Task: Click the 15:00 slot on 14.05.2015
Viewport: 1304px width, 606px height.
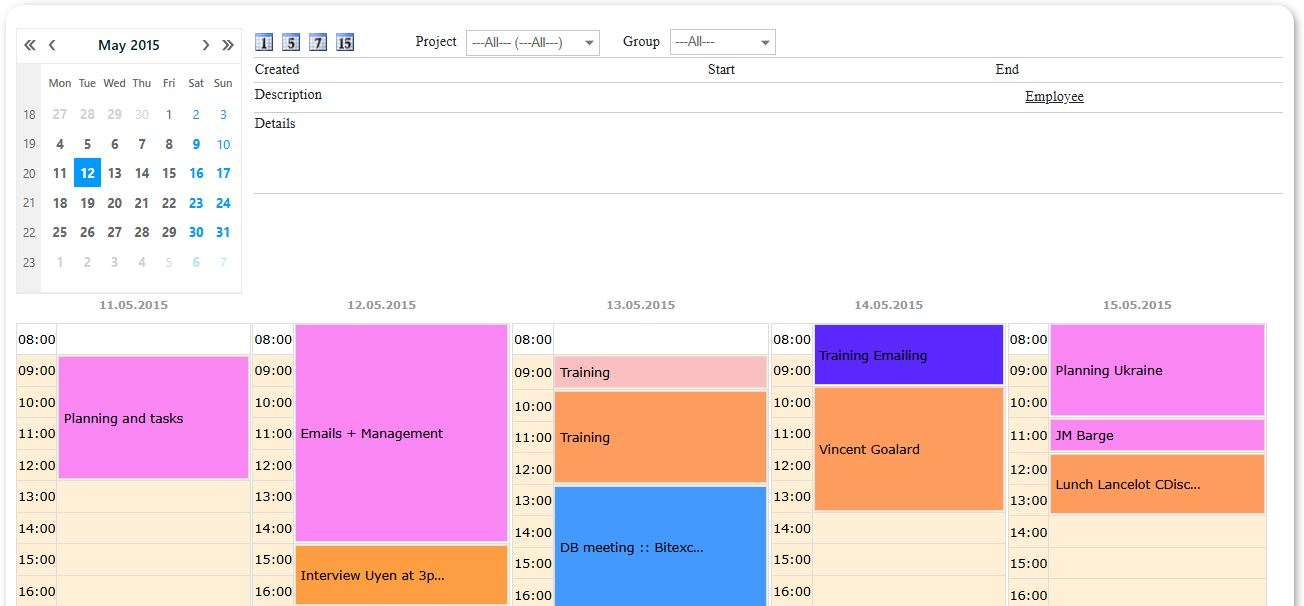Action: pyautogui.click(x=909, y=559)
